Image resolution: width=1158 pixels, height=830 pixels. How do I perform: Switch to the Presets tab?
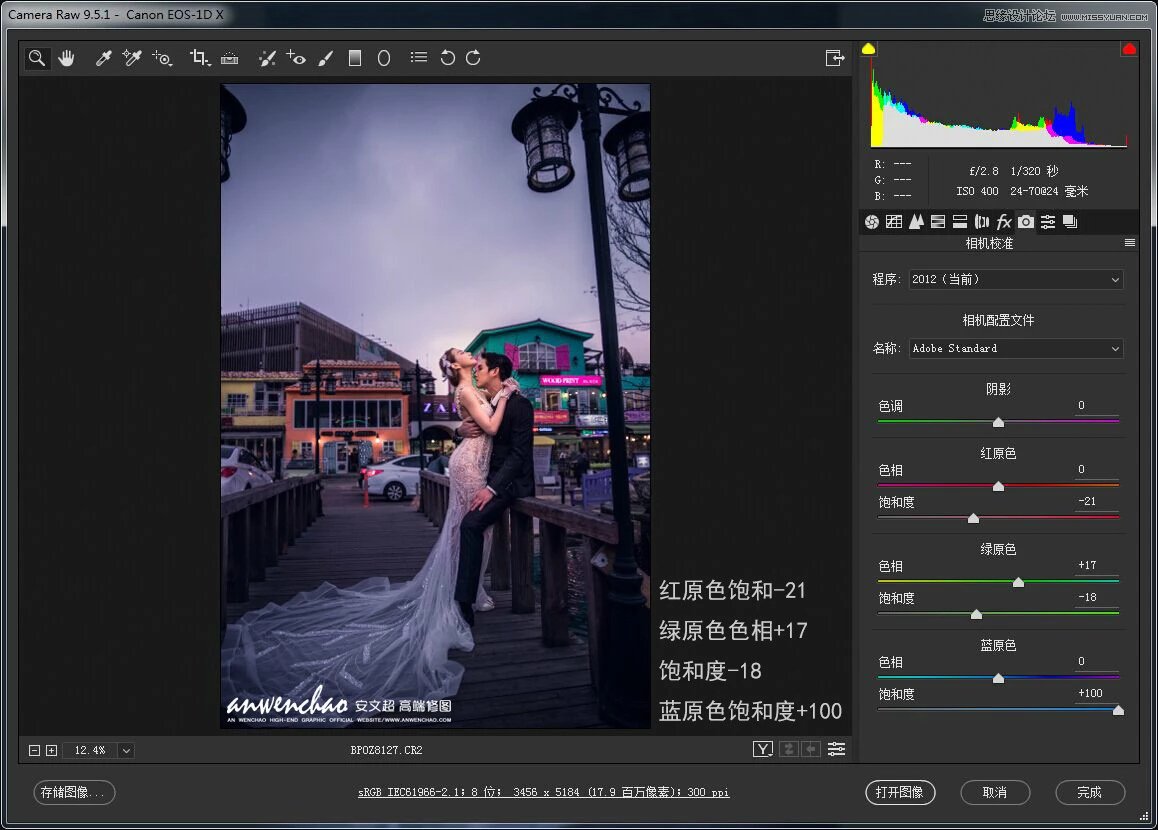(1048, 222)
